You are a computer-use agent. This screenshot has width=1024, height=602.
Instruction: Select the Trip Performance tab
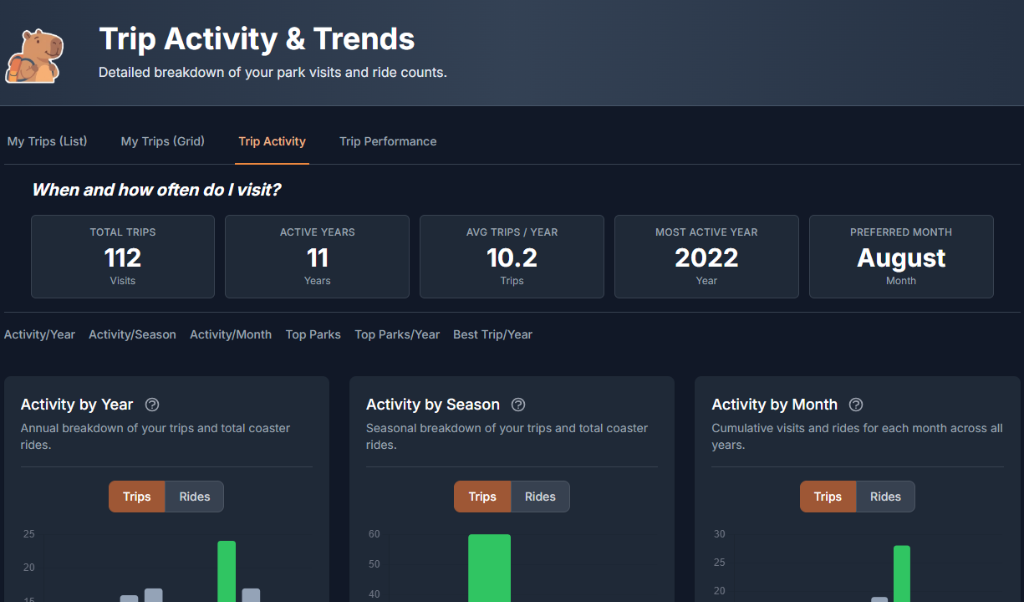(x=388, y=141)
